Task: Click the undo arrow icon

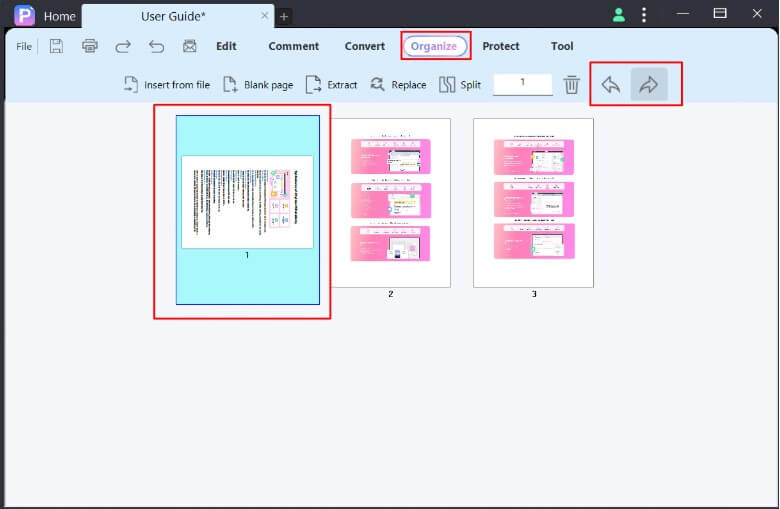Action: tap(156, 47)
